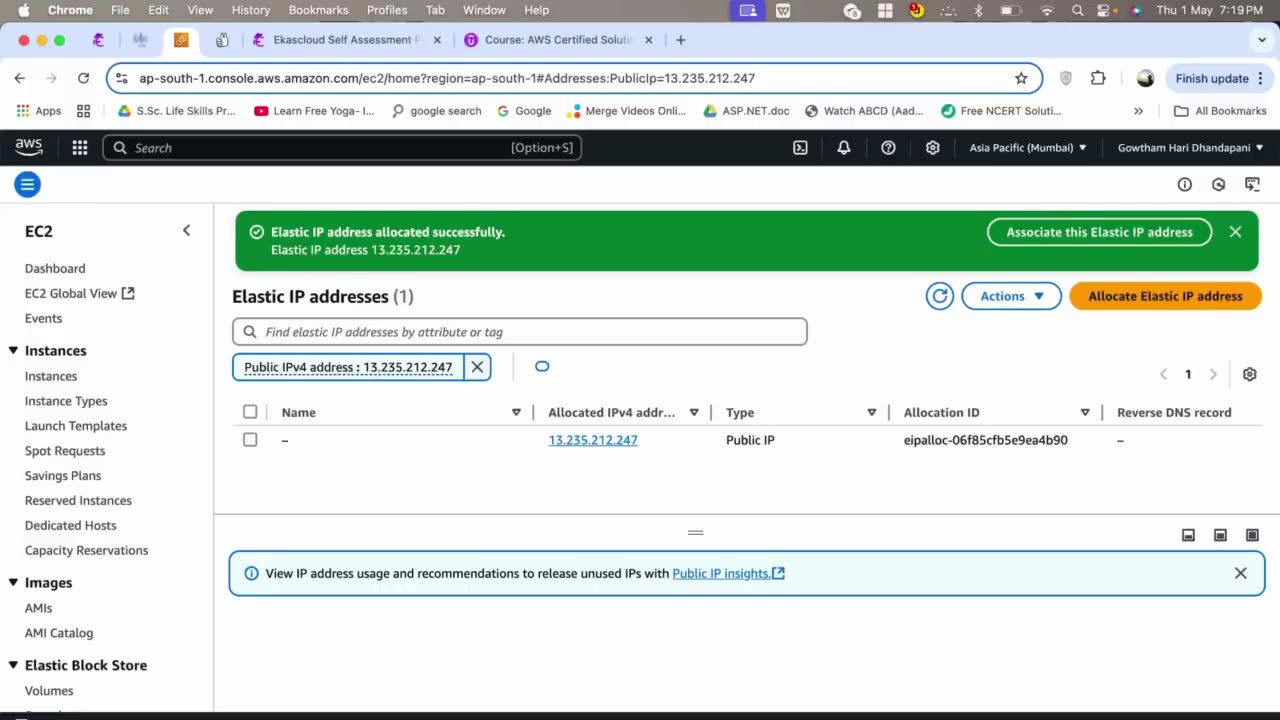
Task: Reload the browser page
Action: (84, 78)
